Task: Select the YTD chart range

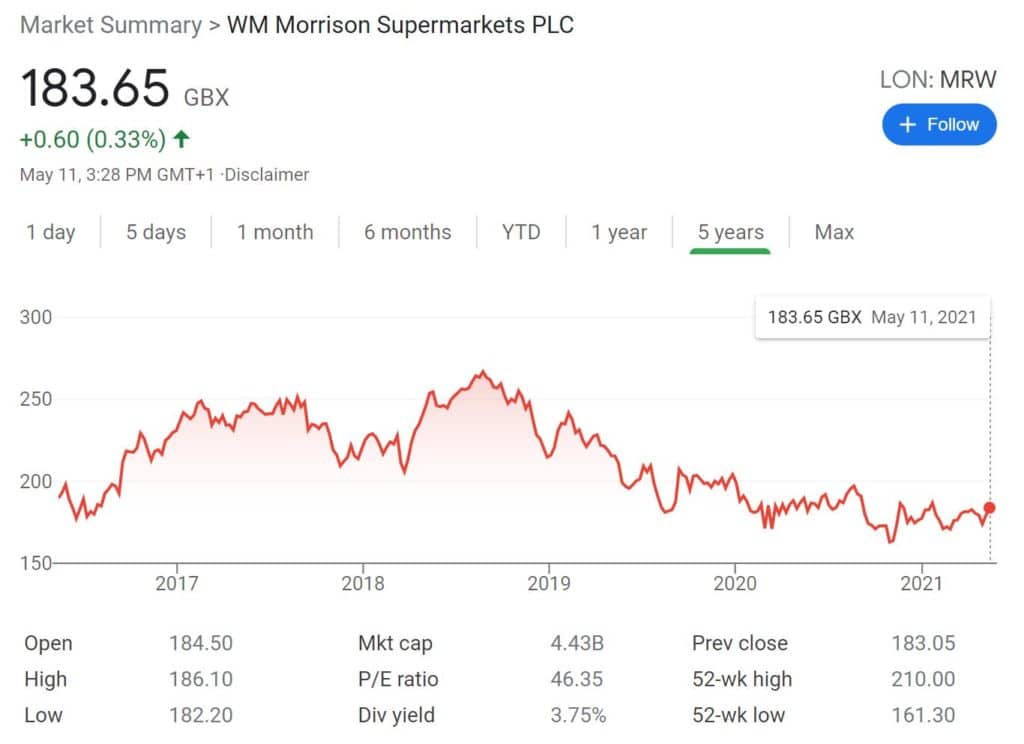Action: click(521, 232)
